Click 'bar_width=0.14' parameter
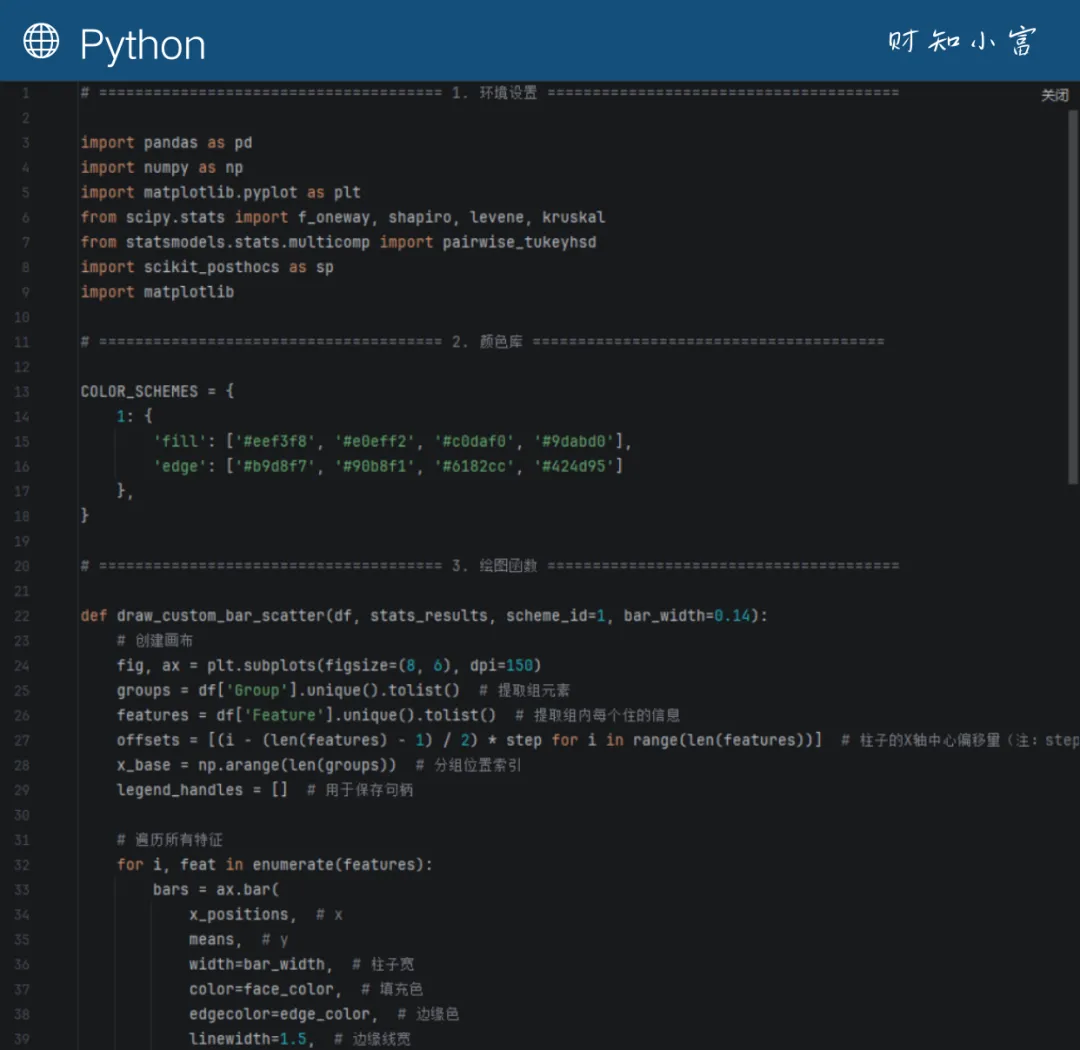The image size is (1080, 1050). 687,616
